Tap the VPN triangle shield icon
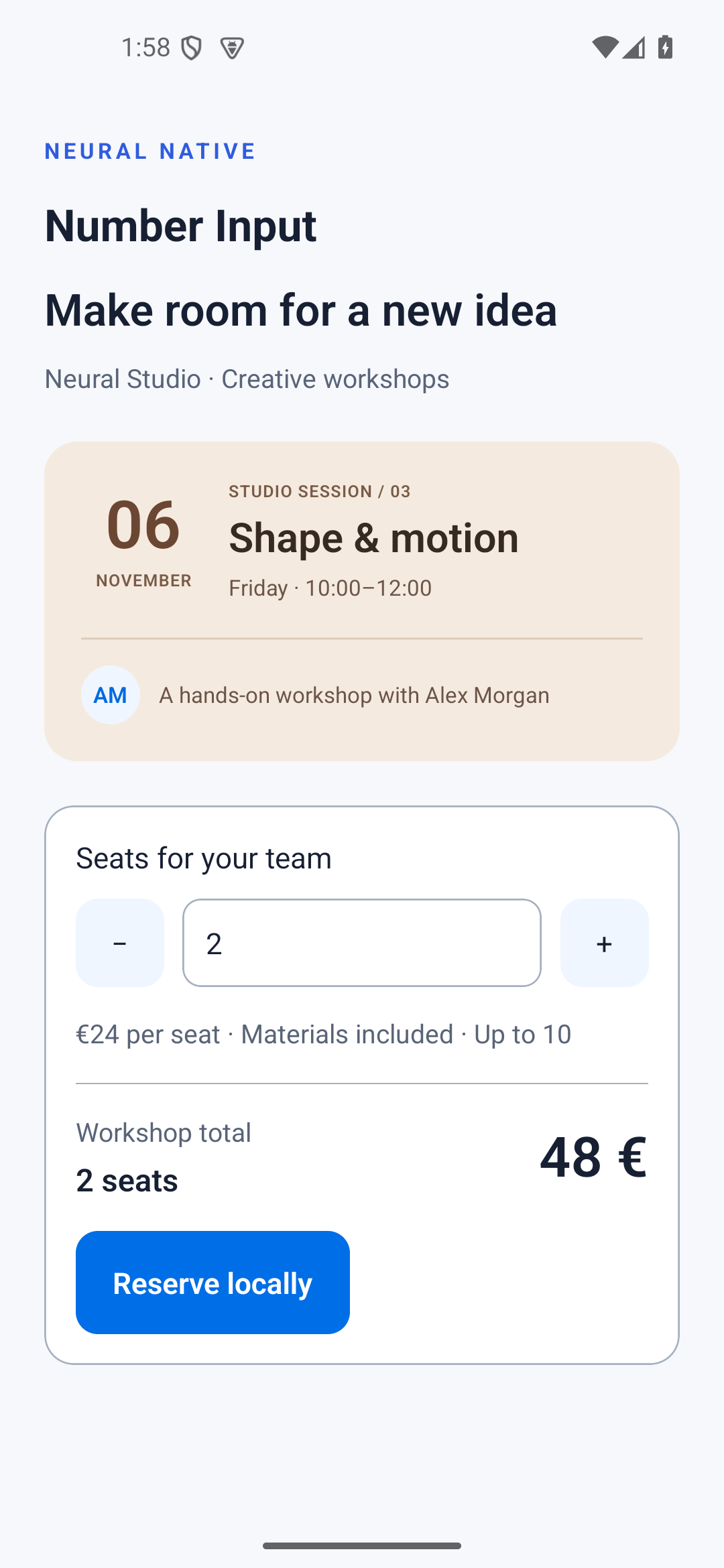724x1568 pixels. pos(232,48)
